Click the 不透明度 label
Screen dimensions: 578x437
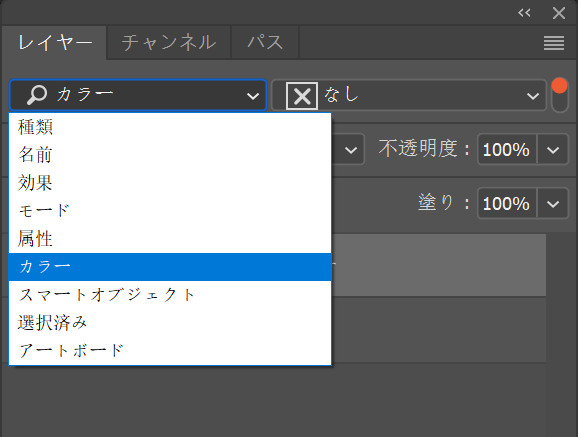[x=424, y=149]
